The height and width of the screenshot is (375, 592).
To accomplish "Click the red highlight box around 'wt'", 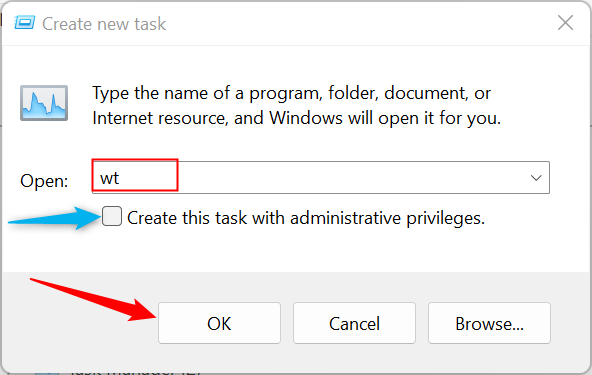I will click(135, 174).
